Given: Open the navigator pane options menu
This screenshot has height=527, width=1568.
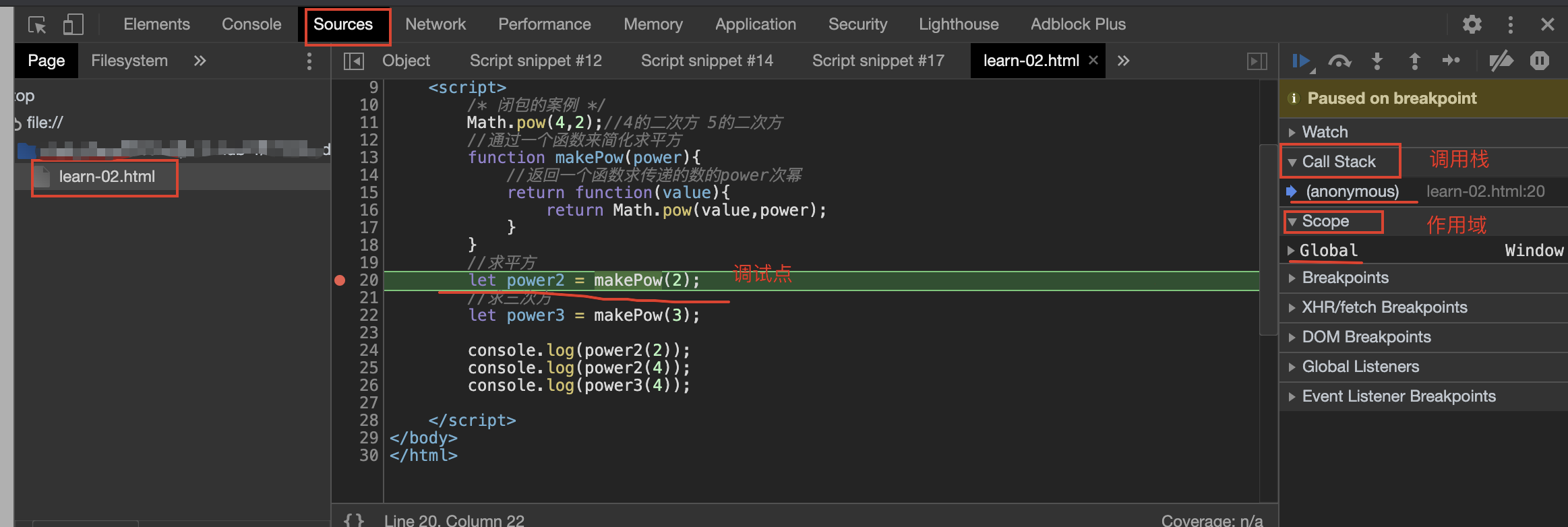Looking at the screenshot, I should [309, 61].
